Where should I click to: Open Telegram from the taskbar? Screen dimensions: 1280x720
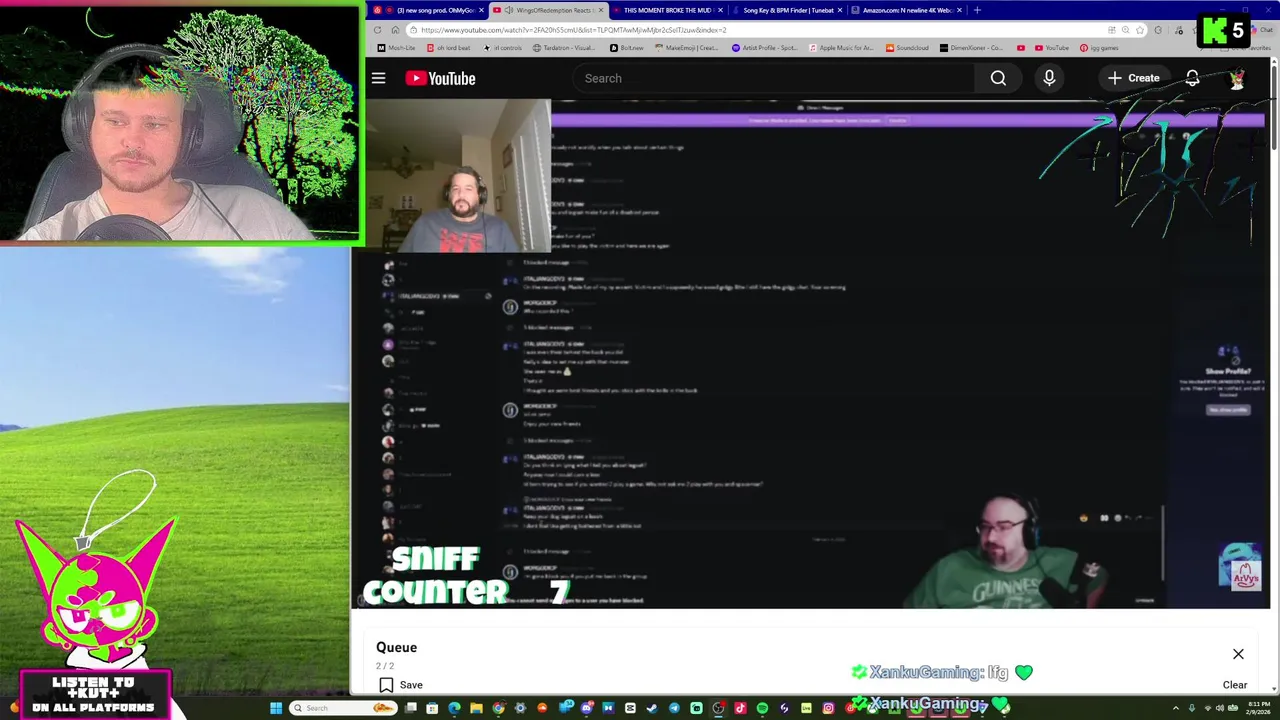click(x=674, y=708)
